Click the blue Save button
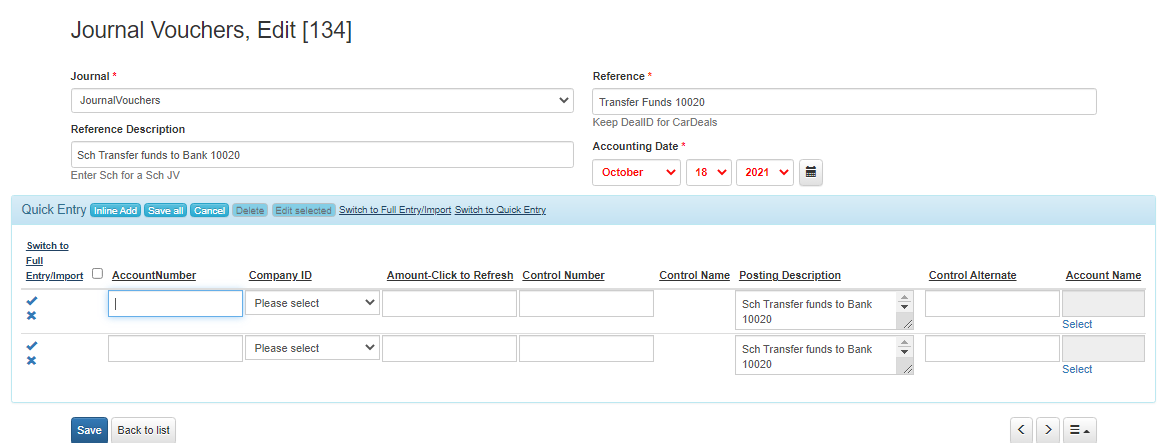 click(x=89, y=430)
